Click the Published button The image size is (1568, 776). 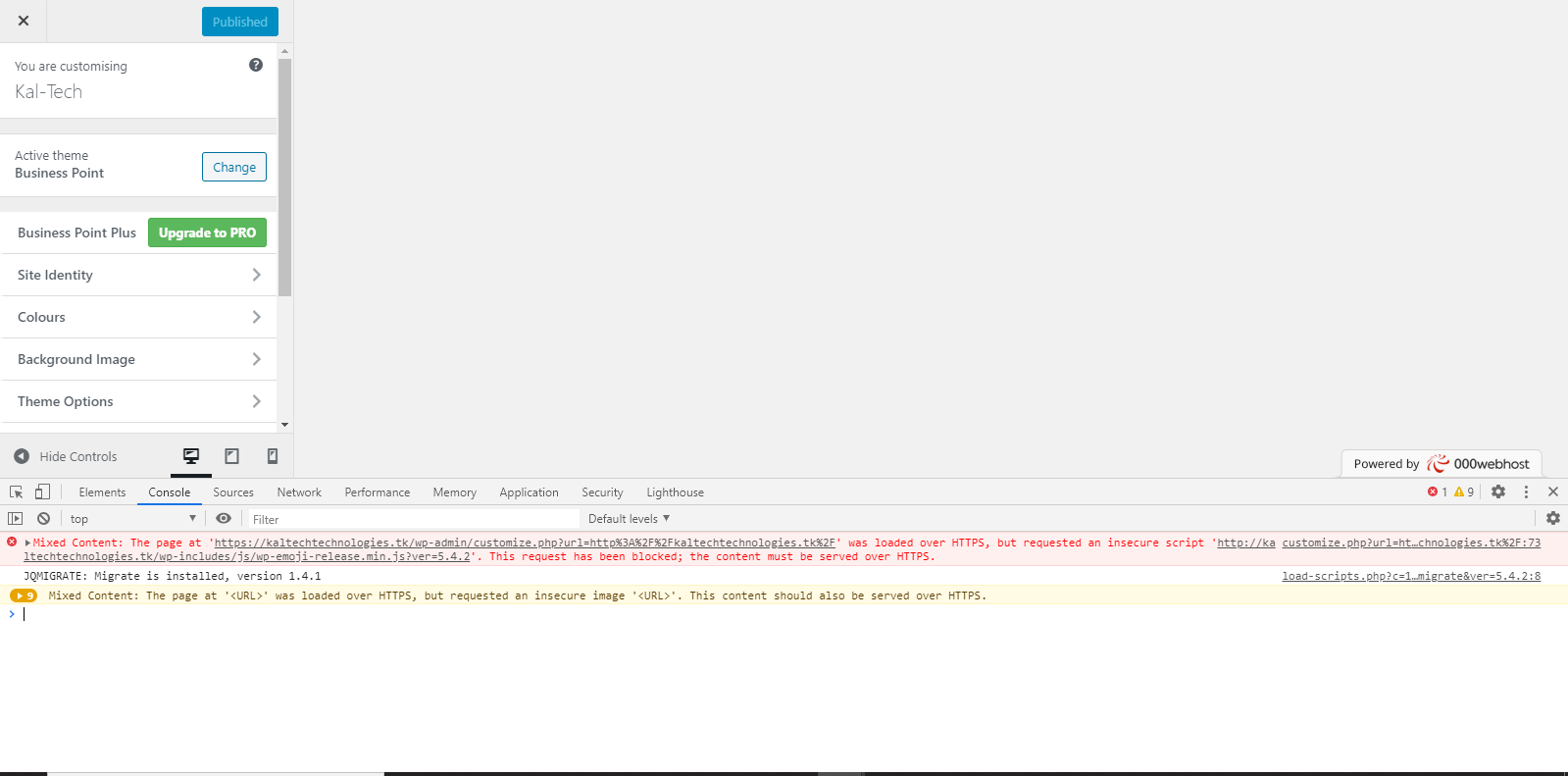(240, 22)
